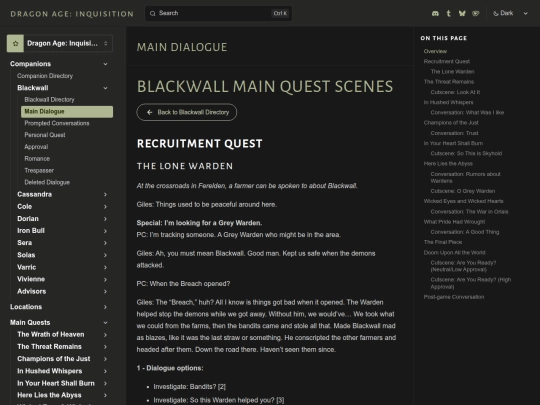Jump to The Lone Warden in On This Page
Screen dimensions: 540x405
[x=452, y=72]
